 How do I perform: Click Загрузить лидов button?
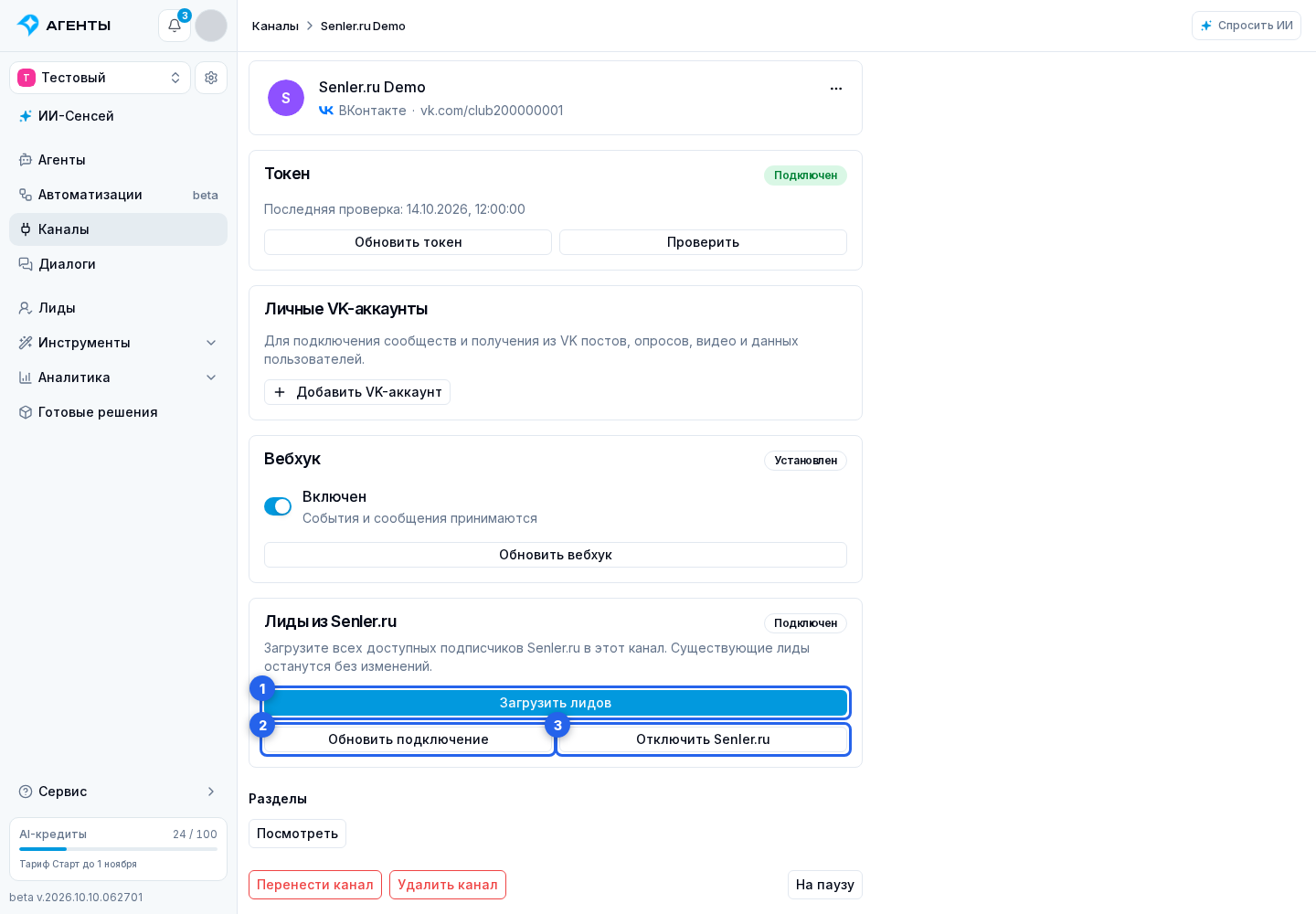coord(556,703)
